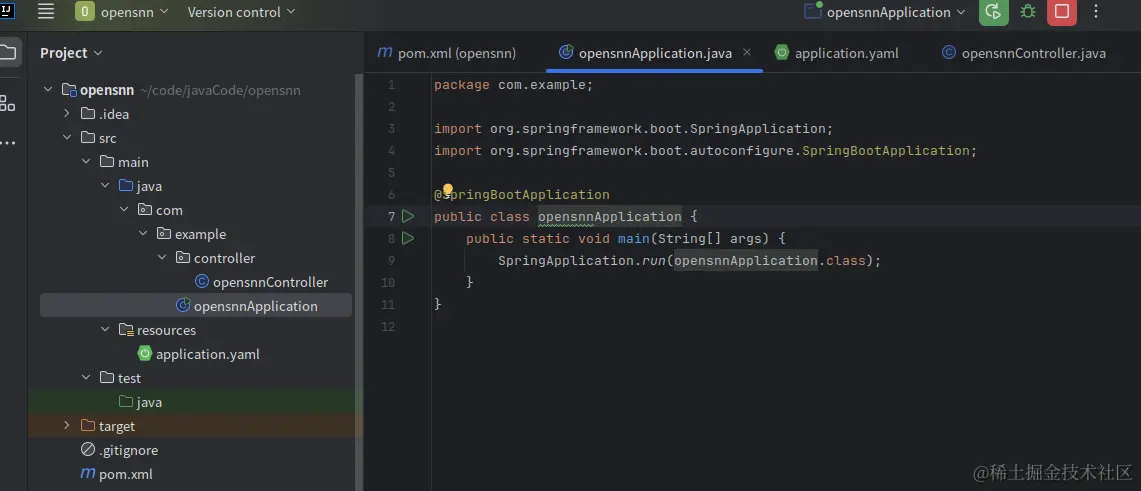Open the More tool windows ellipsis
The width and height of the screenshot is (1141, 491).
pos(7,143)
